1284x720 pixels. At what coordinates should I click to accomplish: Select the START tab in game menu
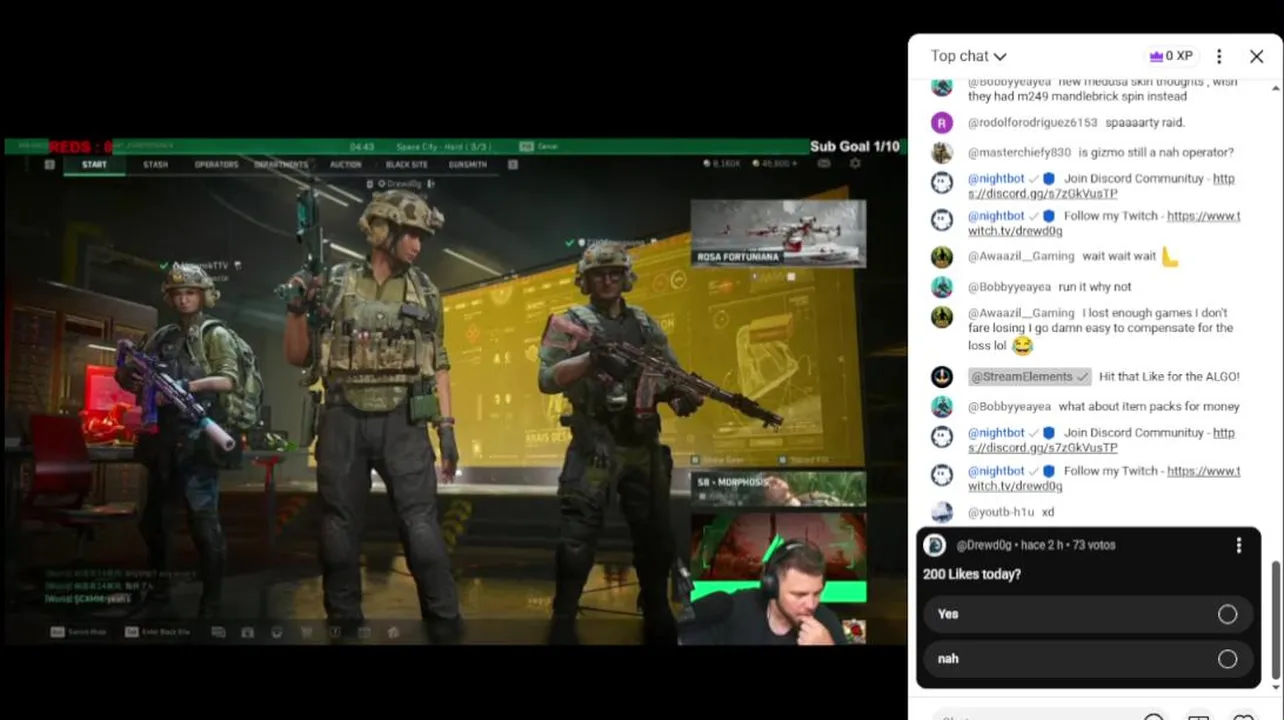tap(95, 165)
